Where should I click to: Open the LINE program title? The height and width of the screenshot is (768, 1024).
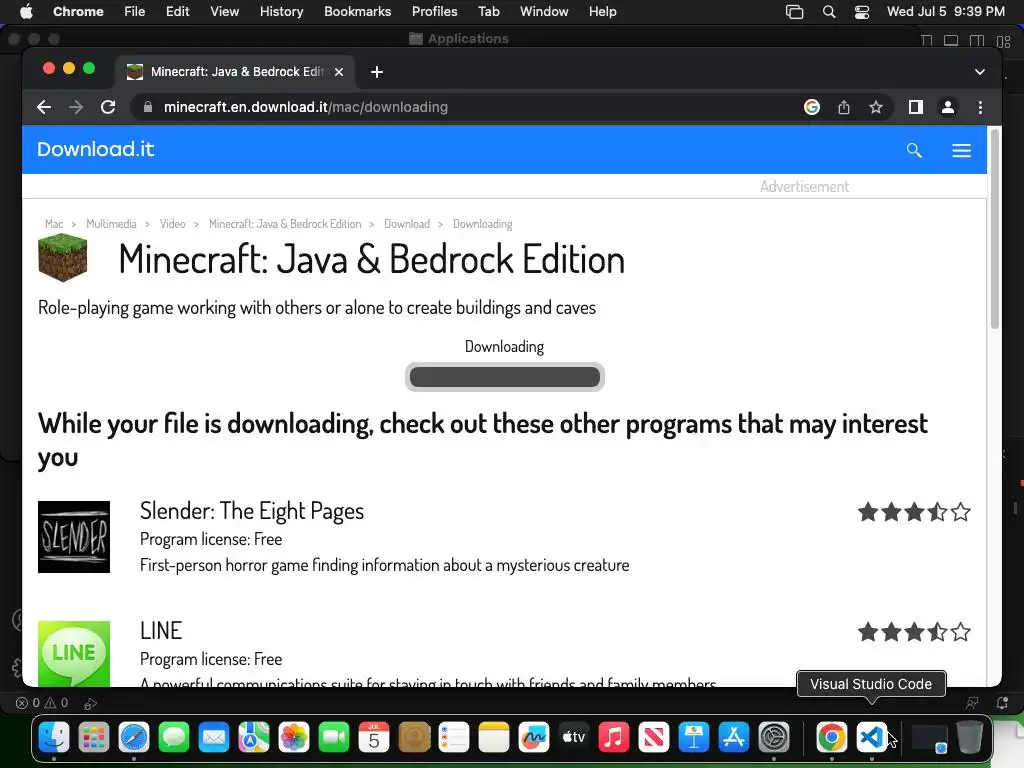pos(161,631)
